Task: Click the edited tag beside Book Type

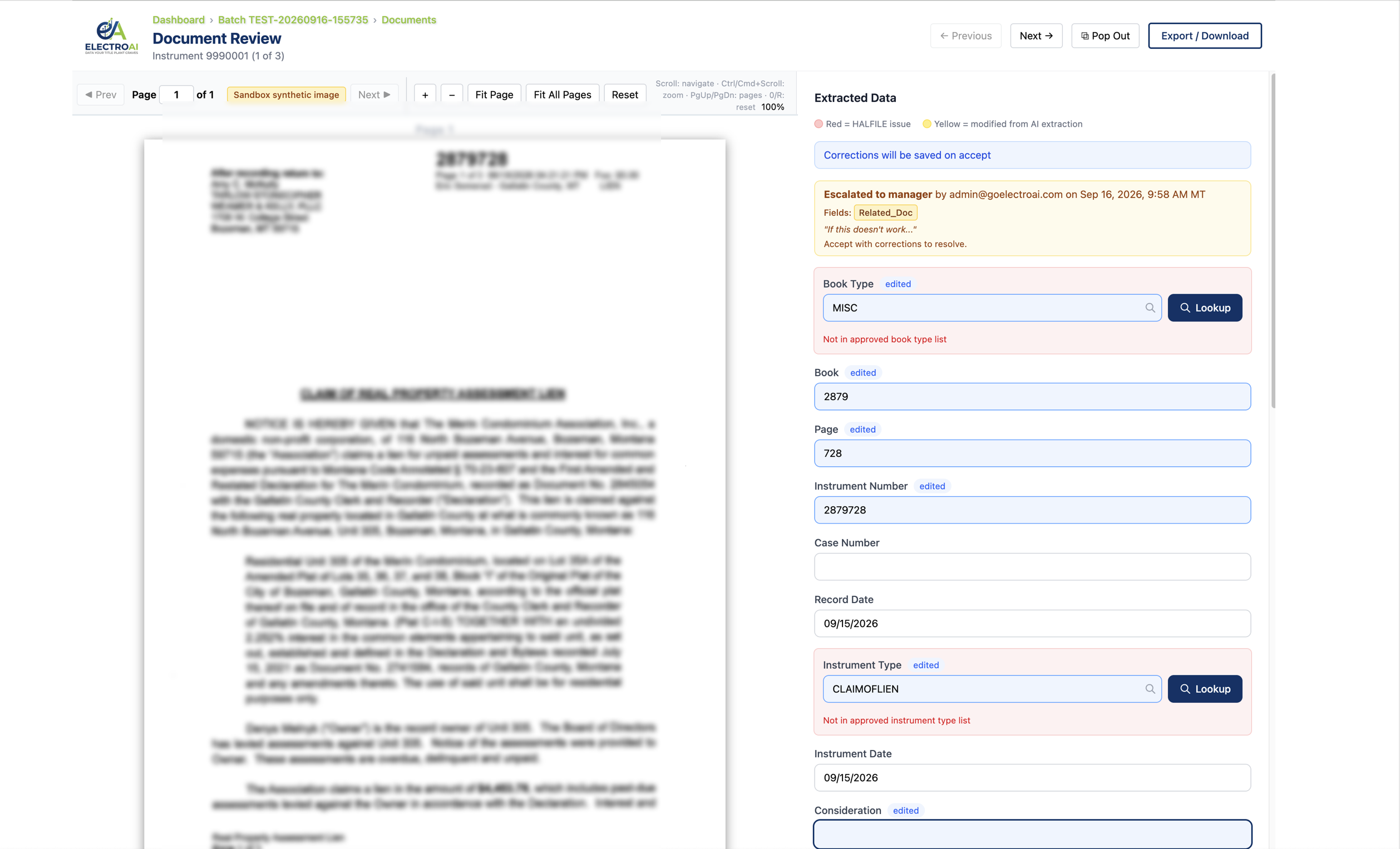Action: click(898, 284)
